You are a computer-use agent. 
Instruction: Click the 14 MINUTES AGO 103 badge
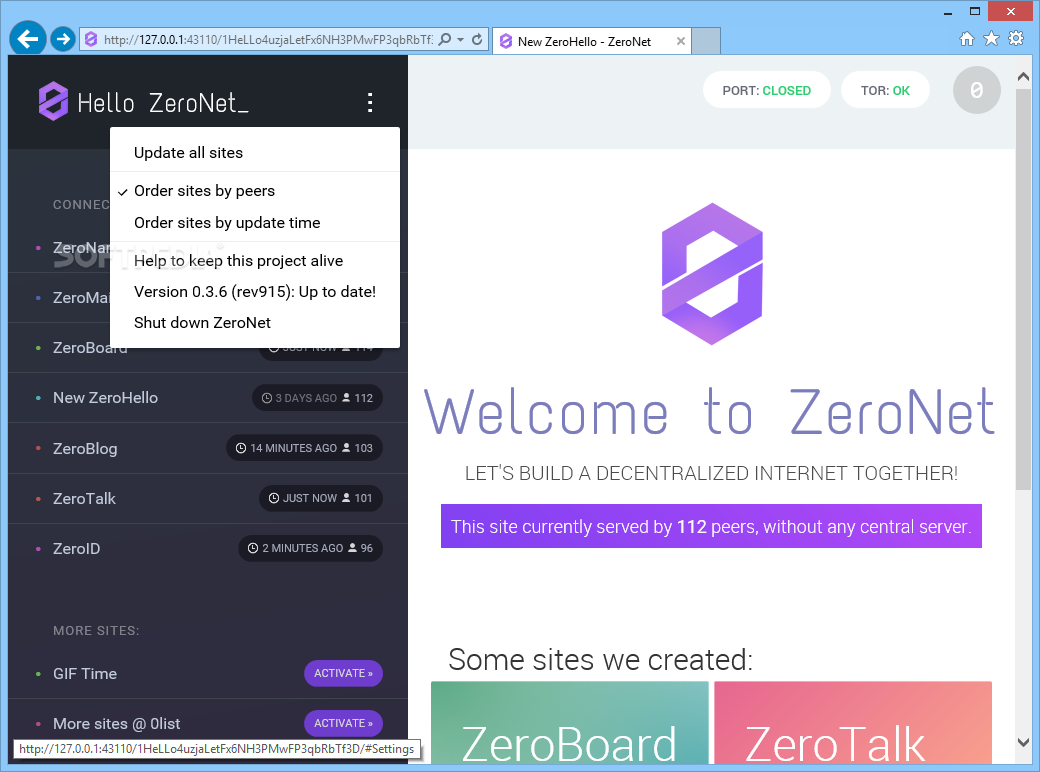(304, 448)
